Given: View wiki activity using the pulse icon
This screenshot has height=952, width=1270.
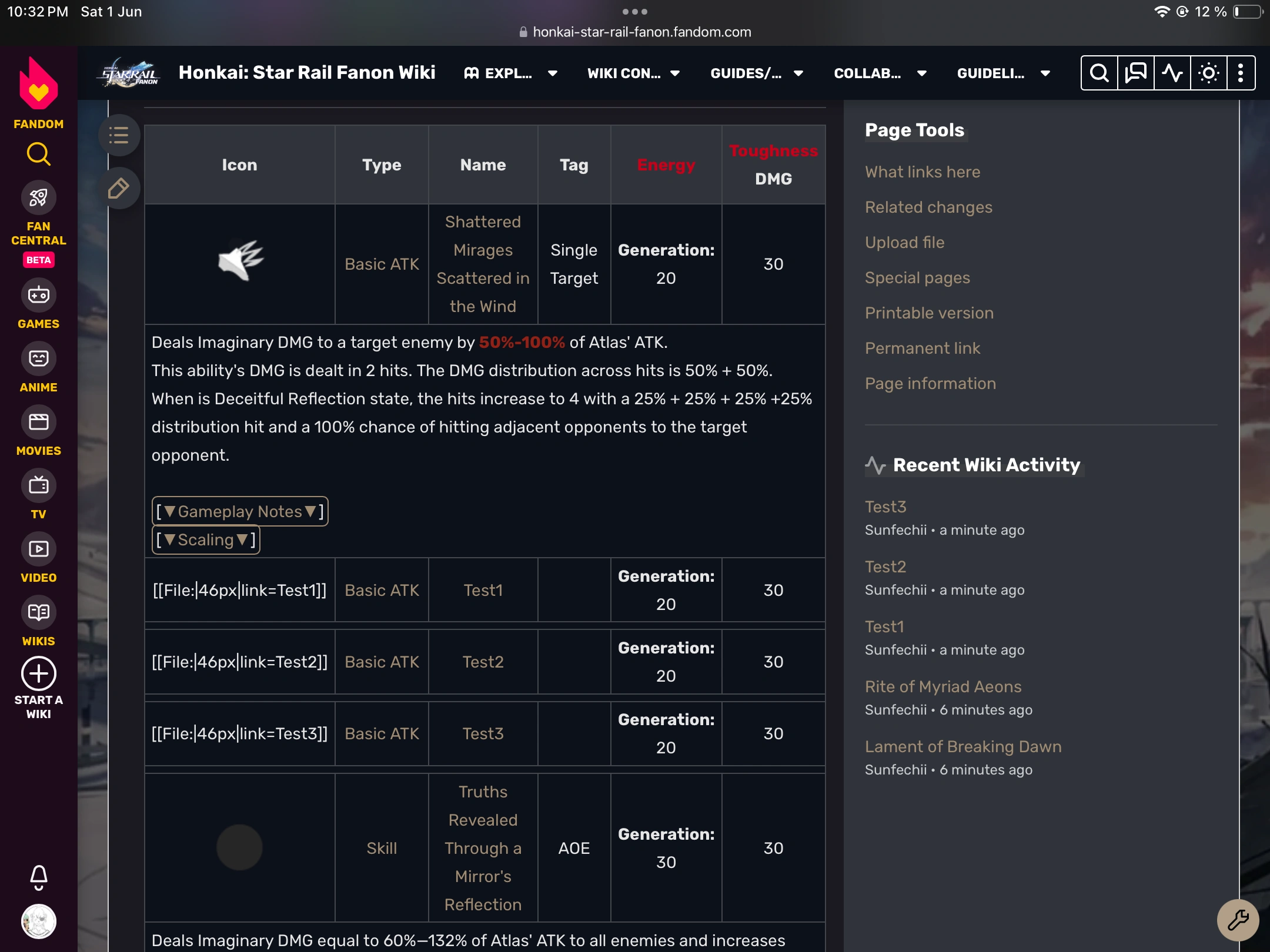Looking at the screenshot, I should (1172, 72).
